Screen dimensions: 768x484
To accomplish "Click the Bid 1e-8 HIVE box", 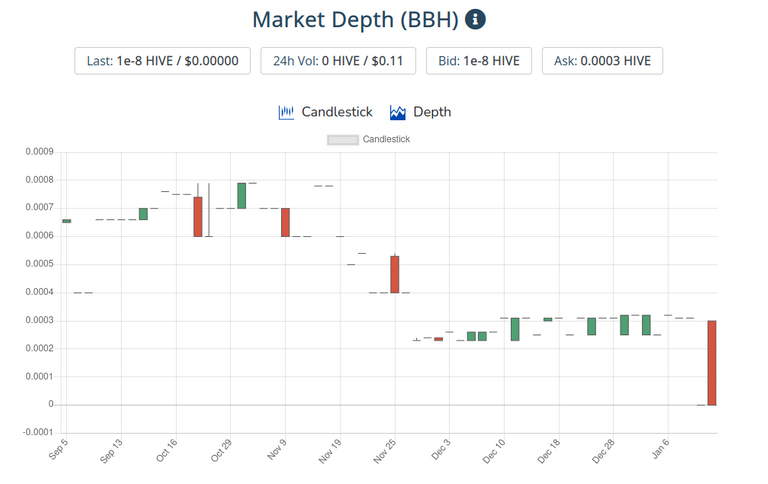I will pos(479,61).
